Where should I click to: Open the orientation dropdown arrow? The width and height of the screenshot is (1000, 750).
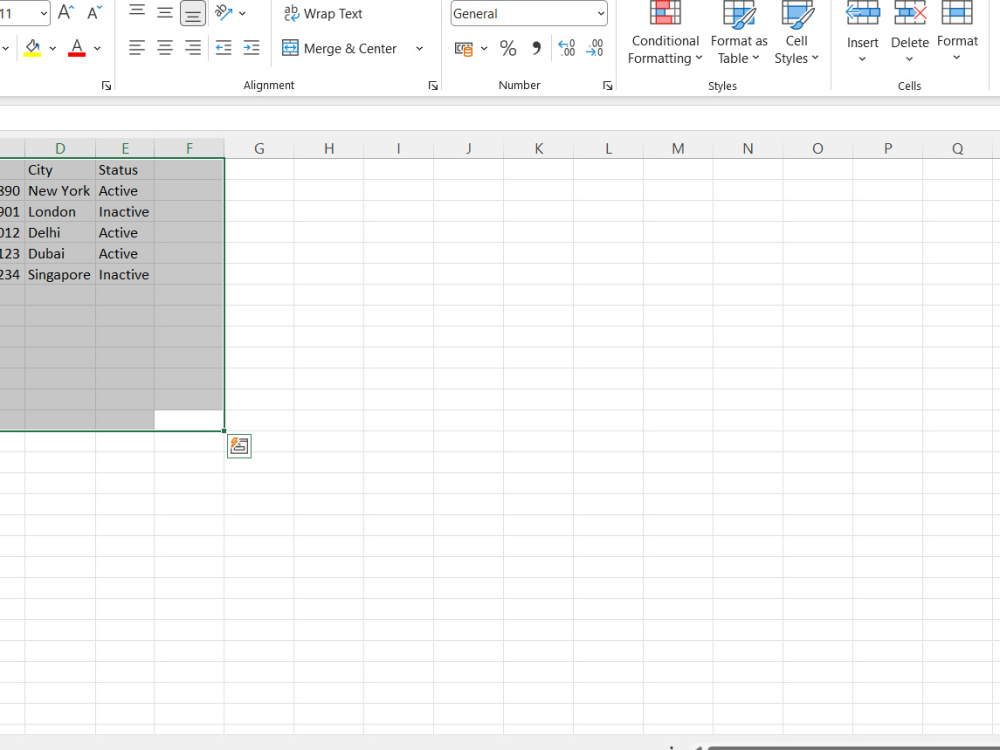(x=242, y=13)
